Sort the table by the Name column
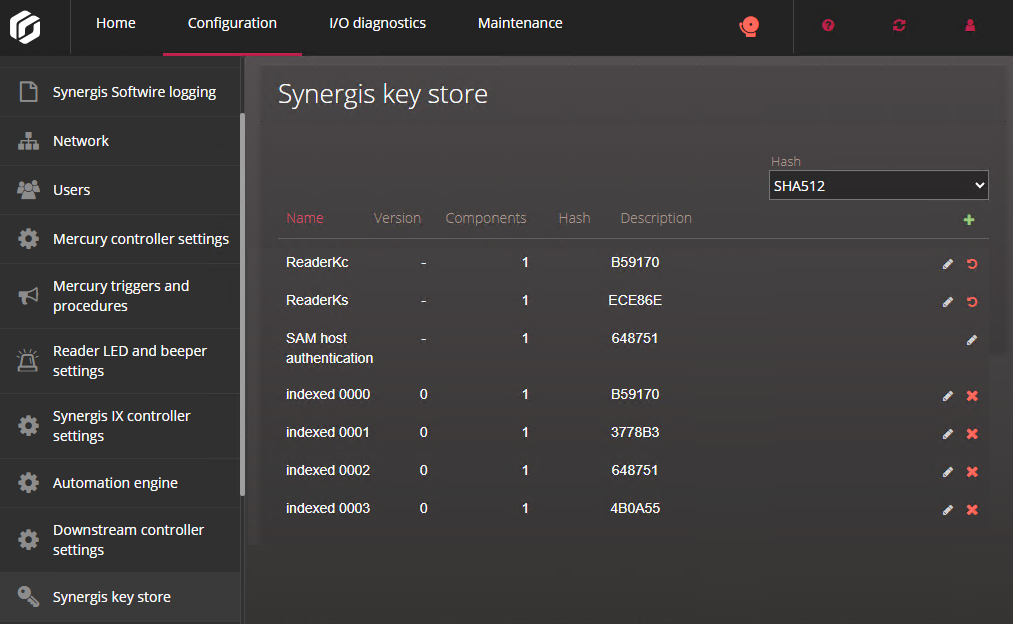Image resolution: width=1013 pixels, height=624 pixels. [x=304, y=218]
